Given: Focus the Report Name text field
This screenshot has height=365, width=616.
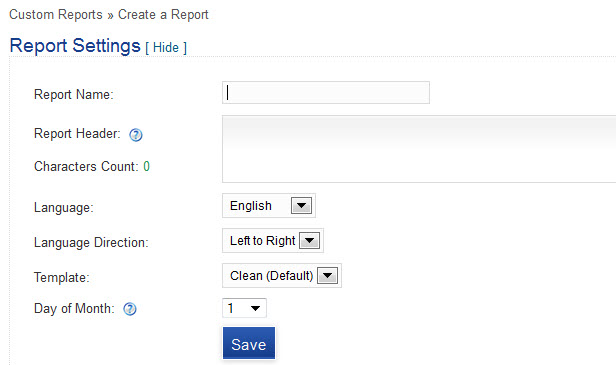Looking at the screenshot, I should pyautogui.click(x=326, y=93).
